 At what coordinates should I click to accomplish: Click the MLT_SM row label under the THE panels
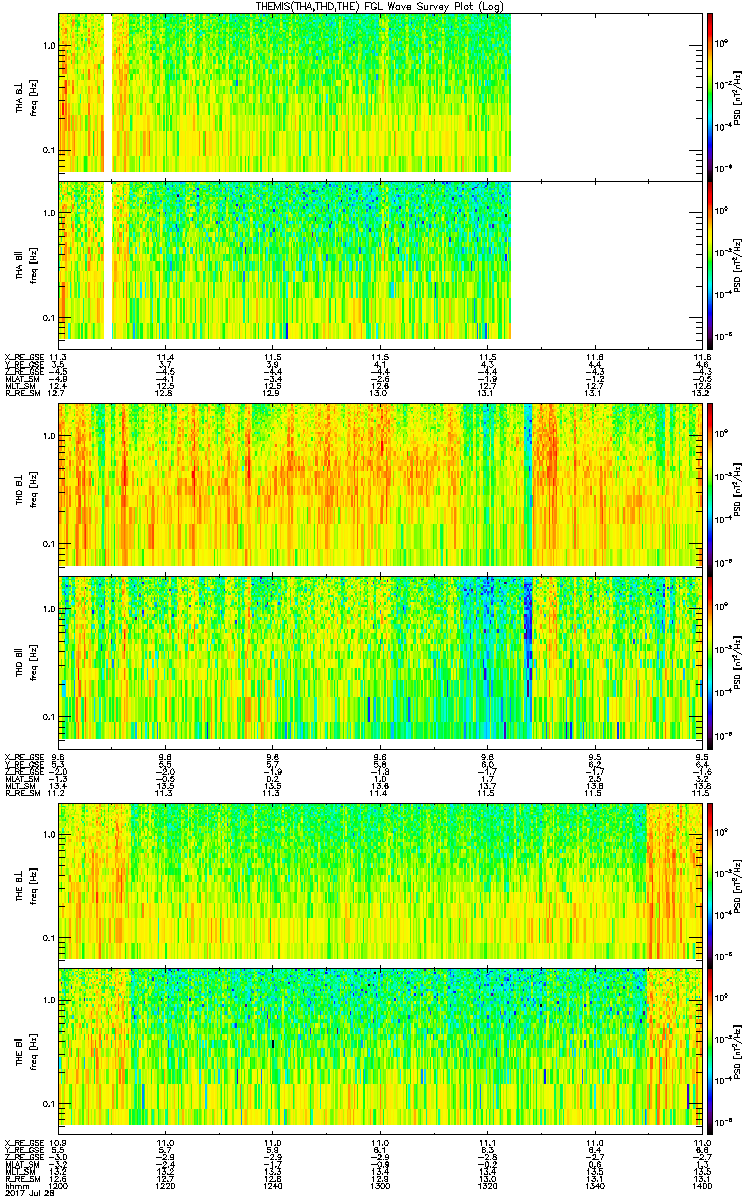[21, 1172]
